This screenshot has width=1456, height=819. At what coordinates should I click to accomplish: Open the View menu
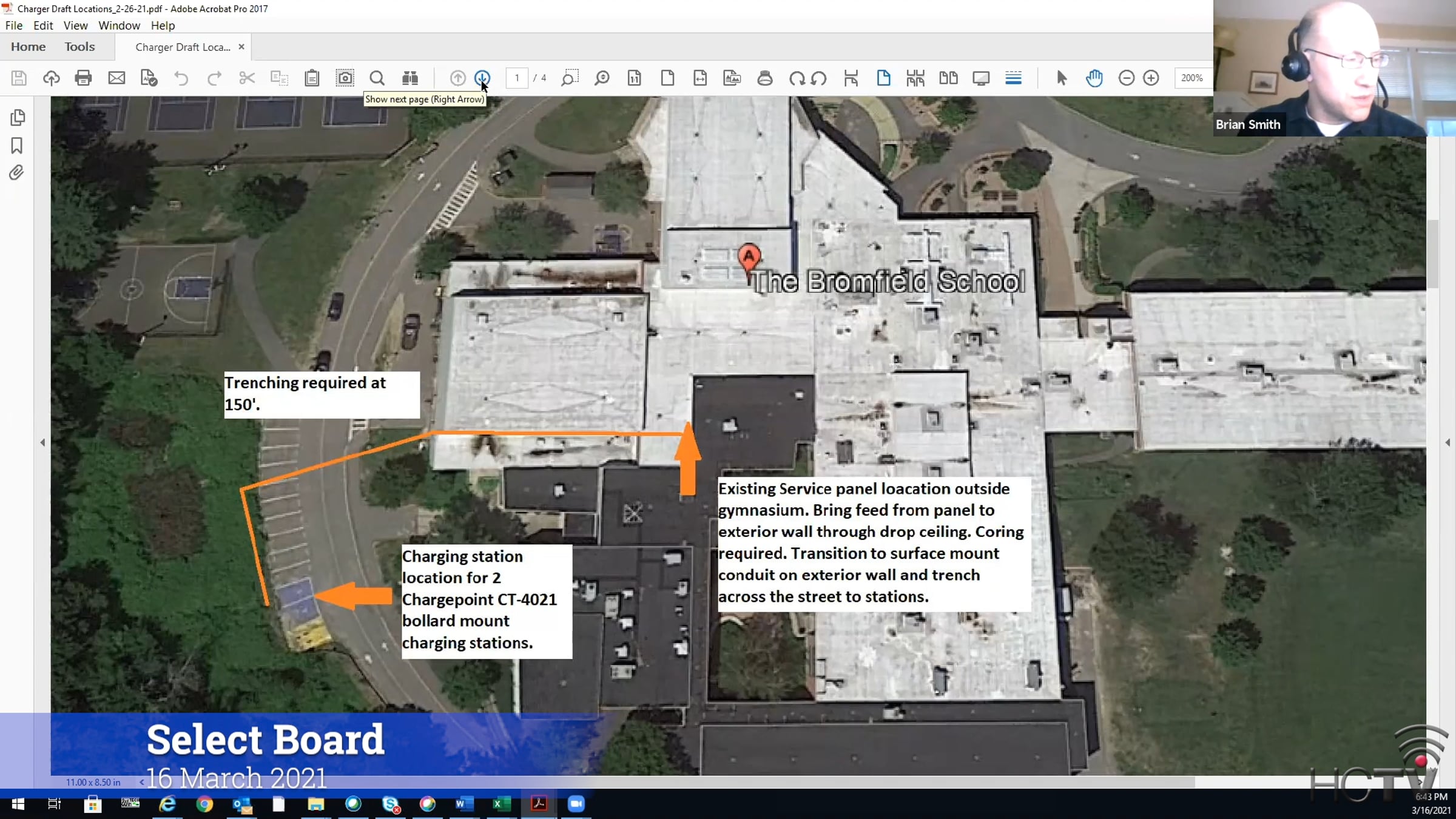click(76, 25)
